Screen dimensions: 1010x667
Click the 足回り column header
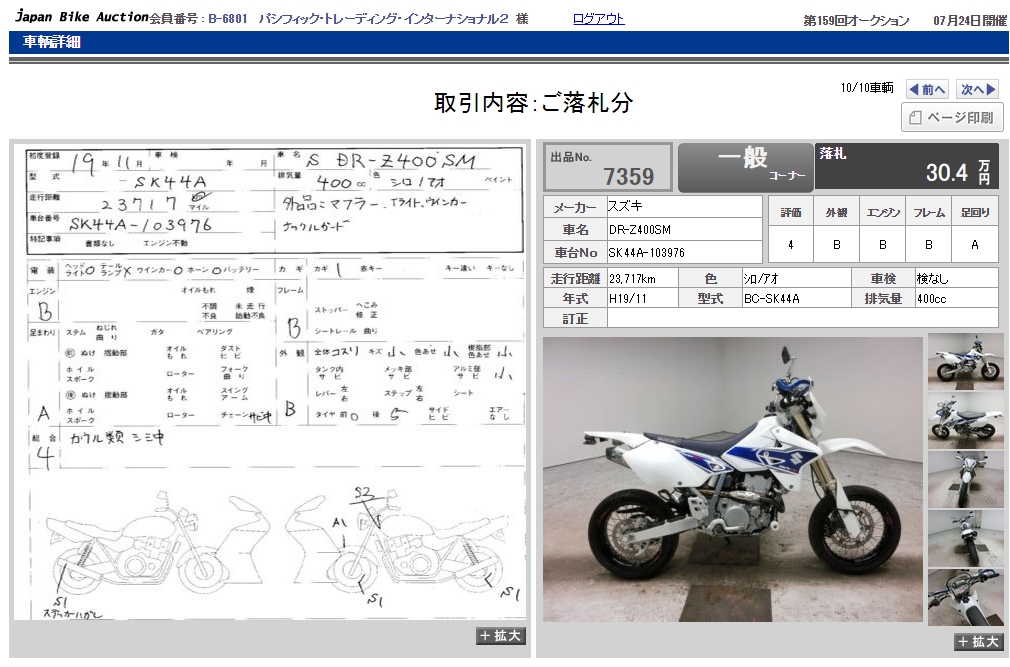[975, 212]
